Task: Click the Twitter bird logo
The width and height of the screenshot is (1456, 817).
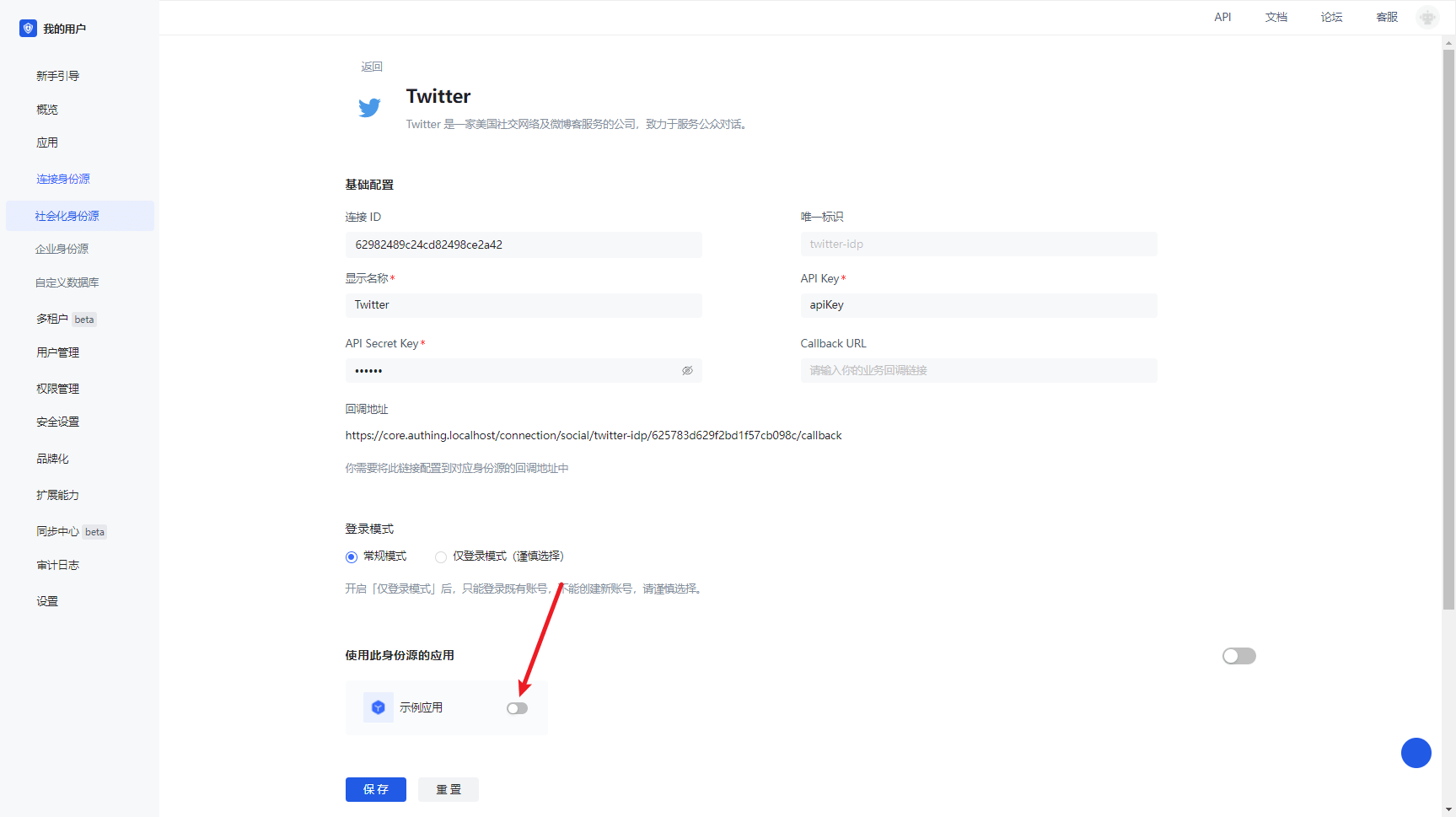Action: (369, 108)
